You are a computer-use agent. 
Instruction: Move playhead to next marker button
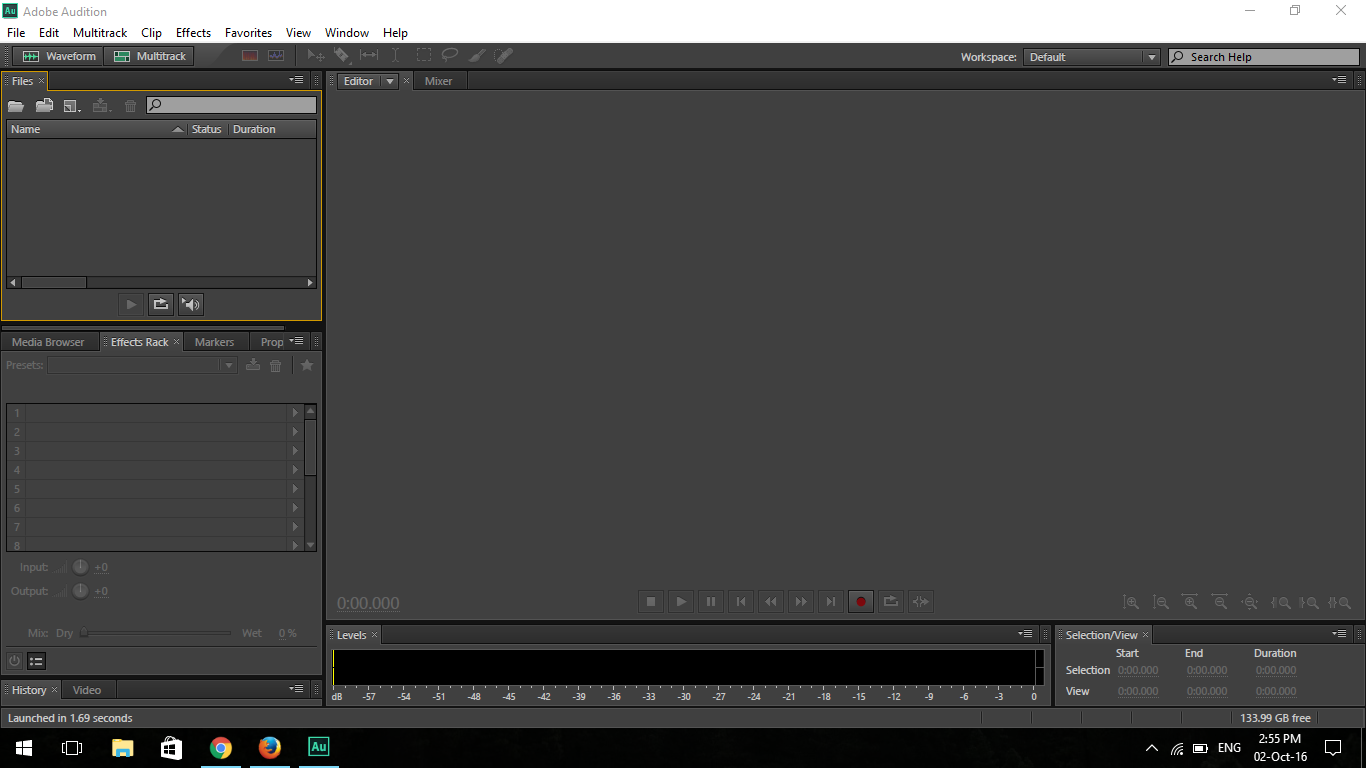[831, 601]
